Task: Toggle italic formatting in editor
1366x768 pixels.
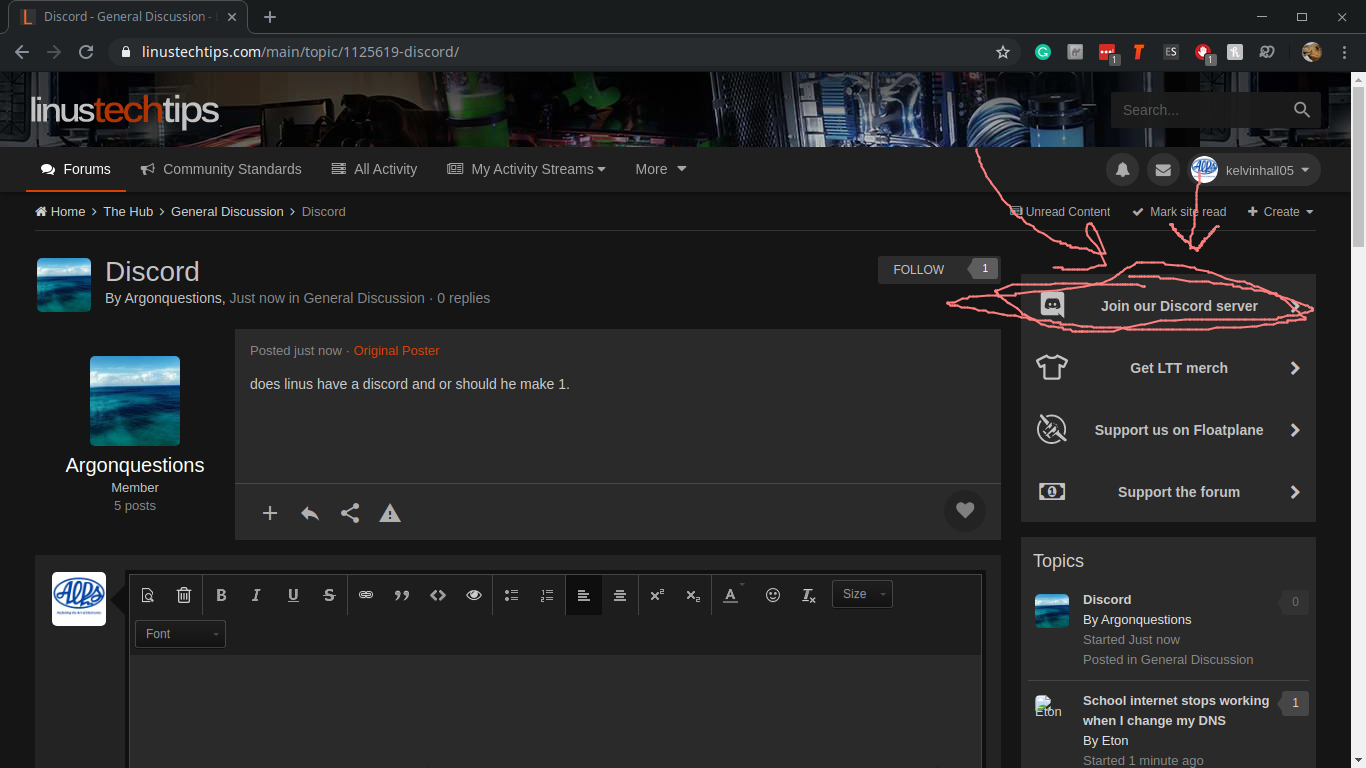Action: 256,595
